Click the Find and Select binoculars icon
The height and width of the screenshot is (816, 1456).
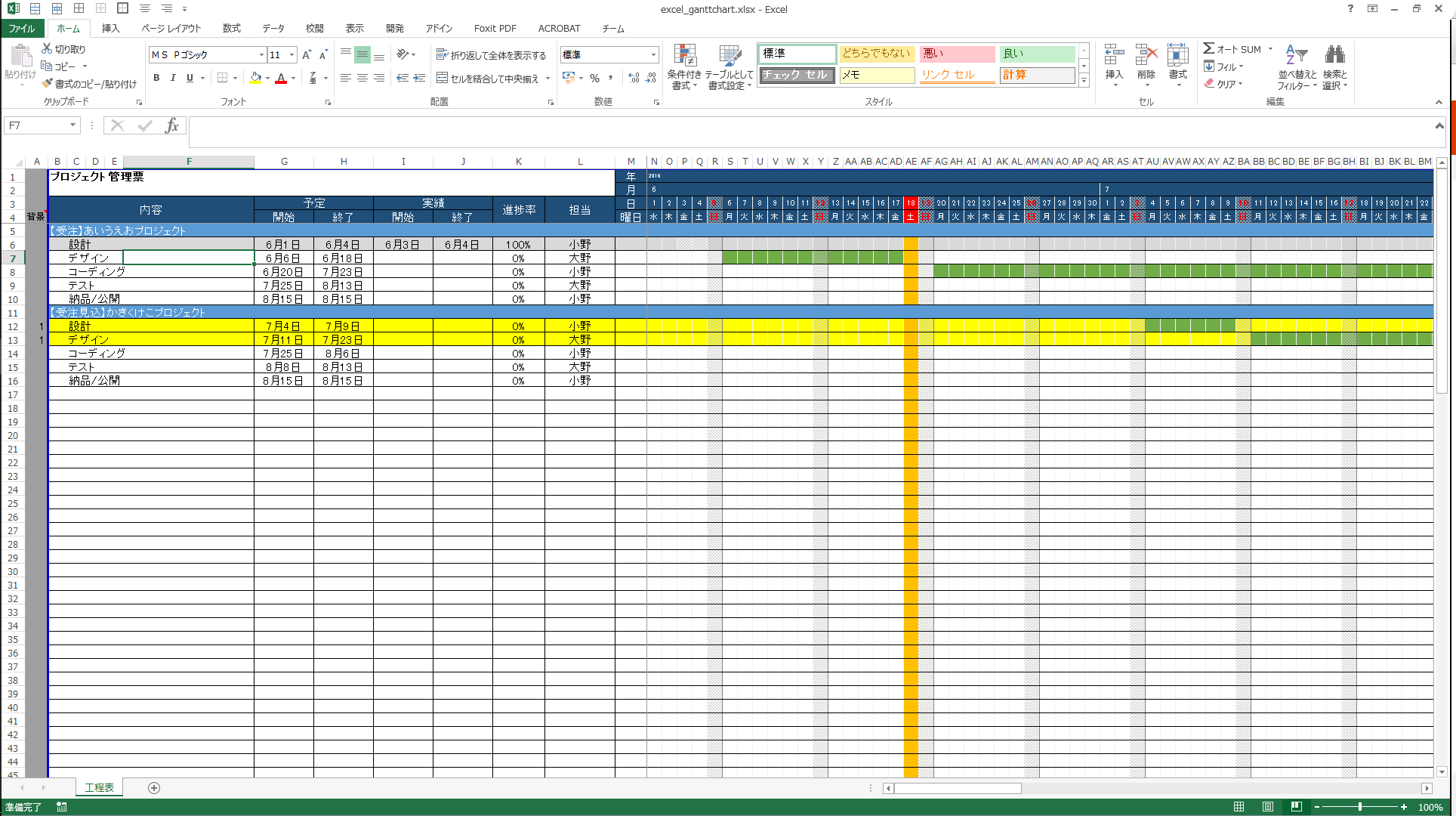pos(1334,56)
